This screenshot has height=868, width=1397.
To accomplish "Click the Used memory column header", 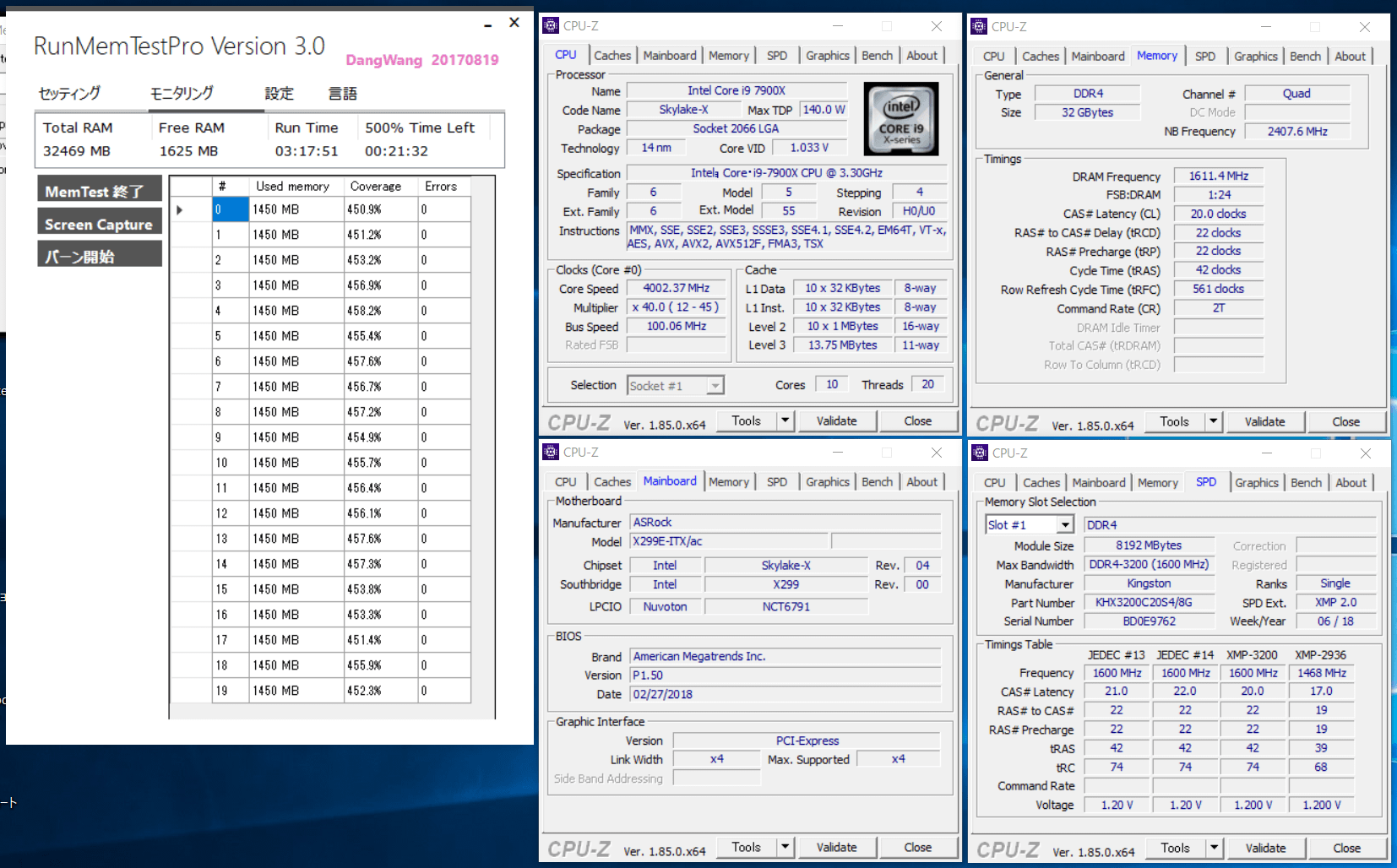I will [x=296, y=187].
